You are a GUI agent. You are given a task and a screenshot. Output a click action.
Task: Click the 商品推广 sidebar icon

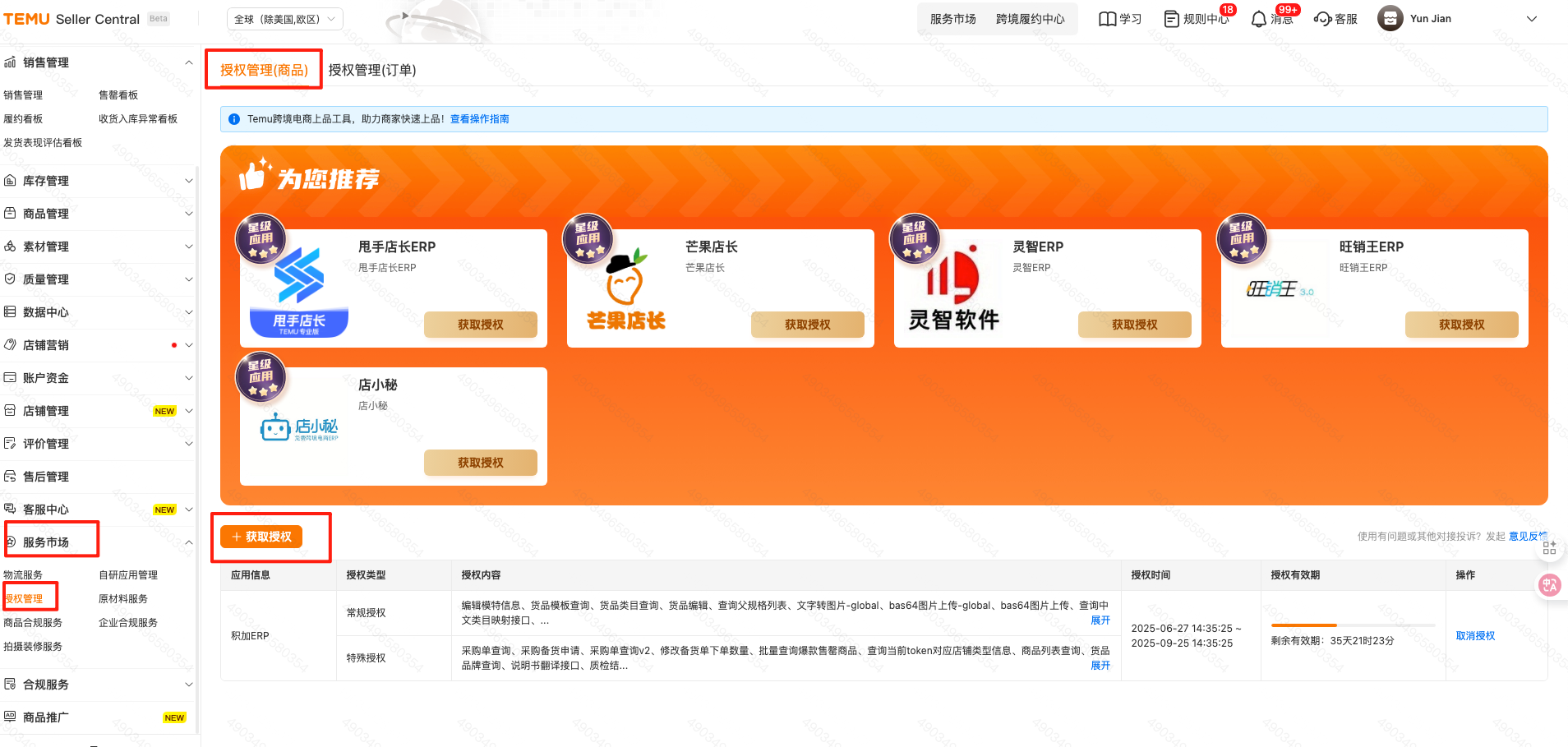coord(11,717)
